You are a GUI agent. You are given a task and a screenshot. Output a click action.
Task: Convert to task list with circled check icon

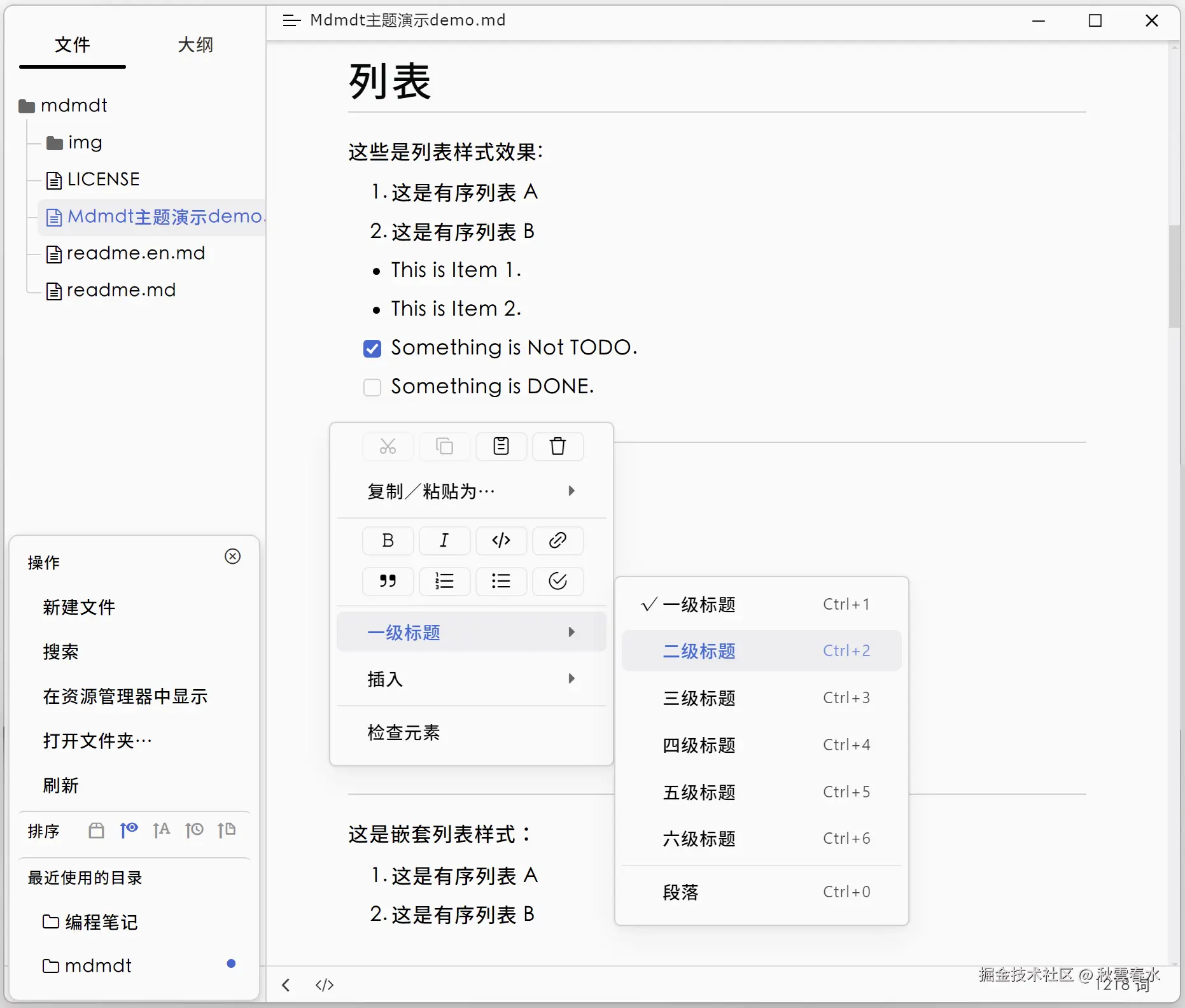coord(557,581)
